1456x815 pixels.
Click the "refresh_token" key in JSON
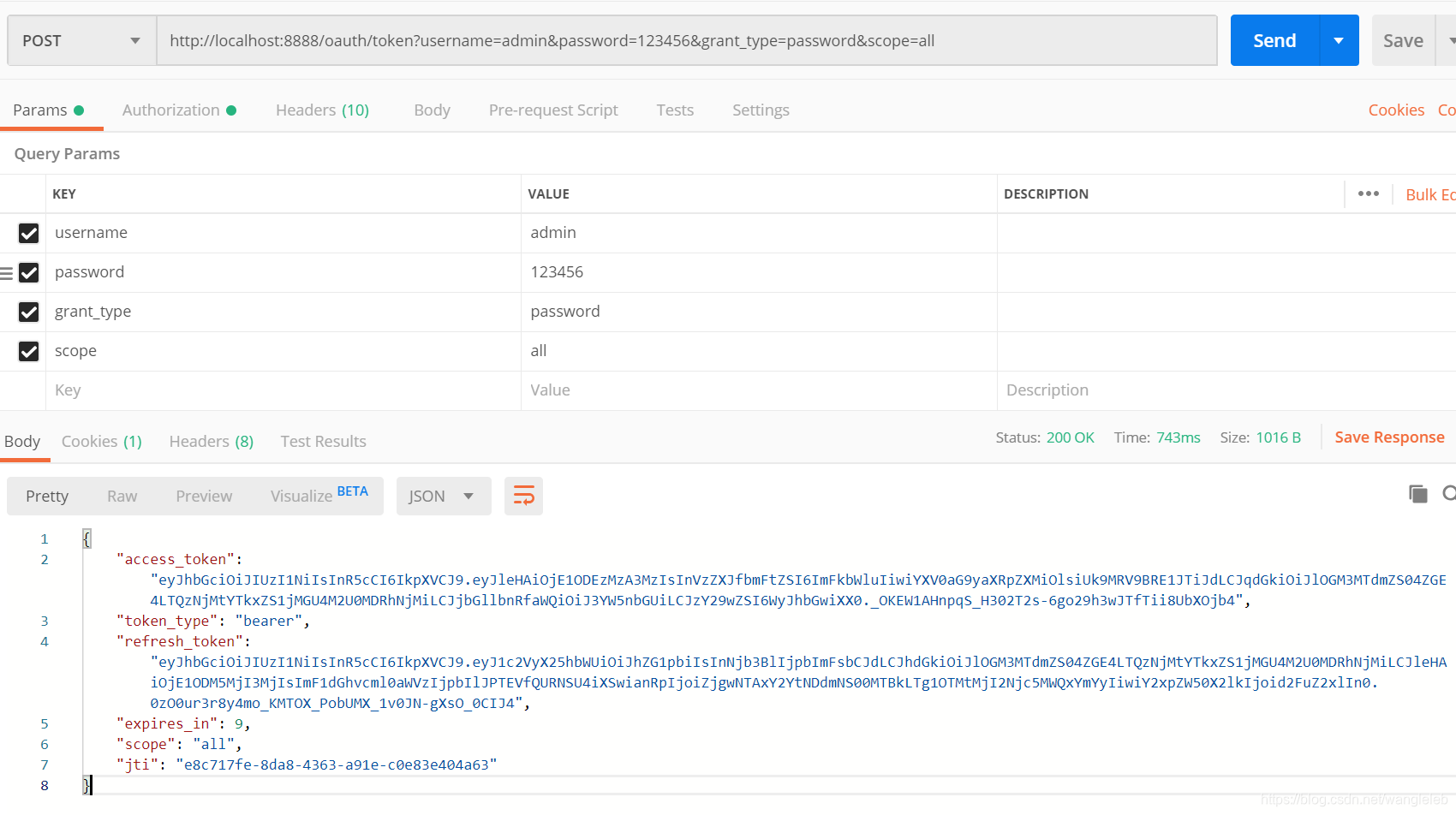coord(180,641)
